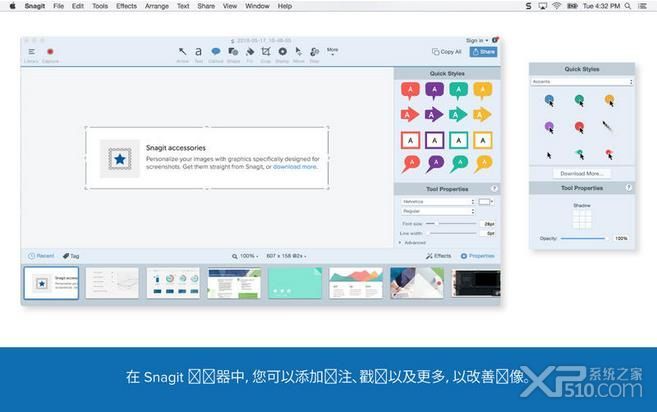Open the teal green thumbnail in tray
Image resolution: width=657 pixels, height=412 pixels.
pos(295,283)
